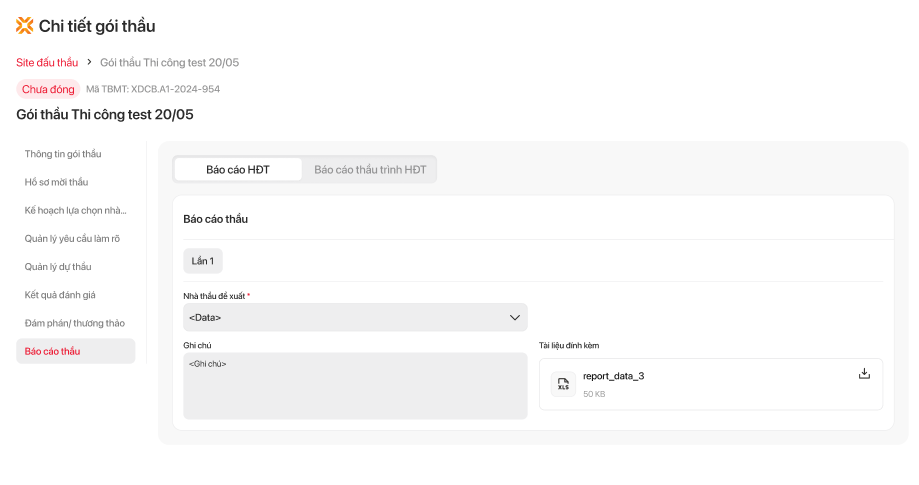Click the dropdown chevron arrow

515,317
